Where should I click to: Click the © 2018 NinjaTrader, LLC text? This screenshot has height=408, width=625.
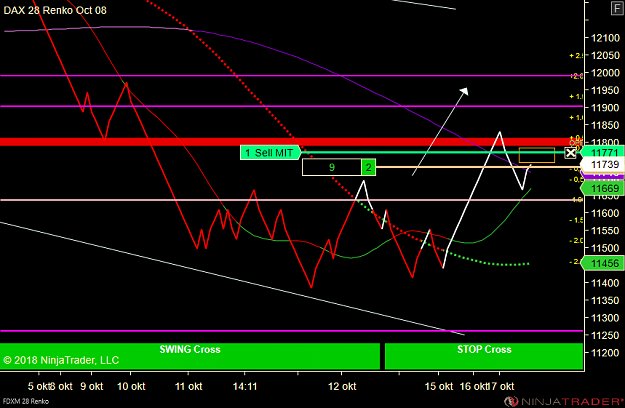coord(61,360)
